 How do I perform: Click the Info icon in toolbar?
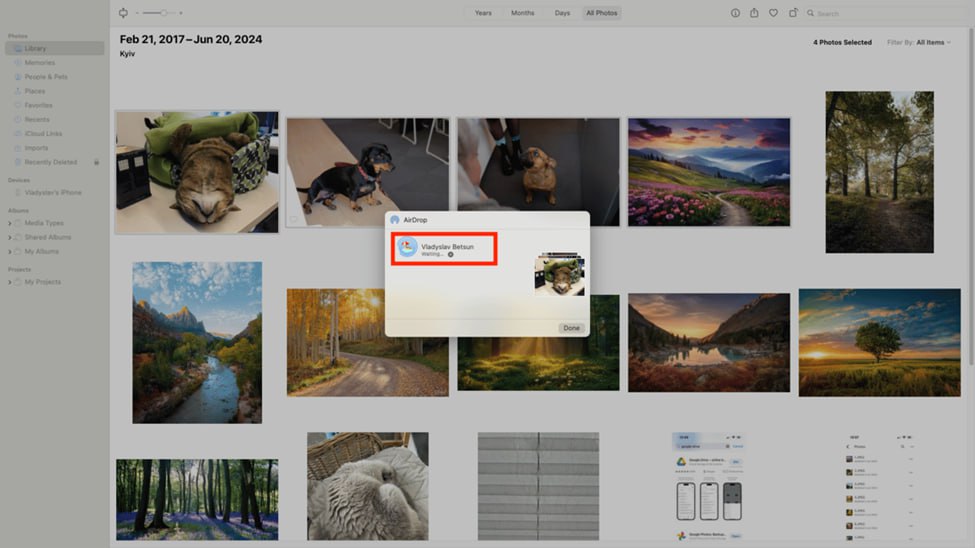click(x=735, y=13)
